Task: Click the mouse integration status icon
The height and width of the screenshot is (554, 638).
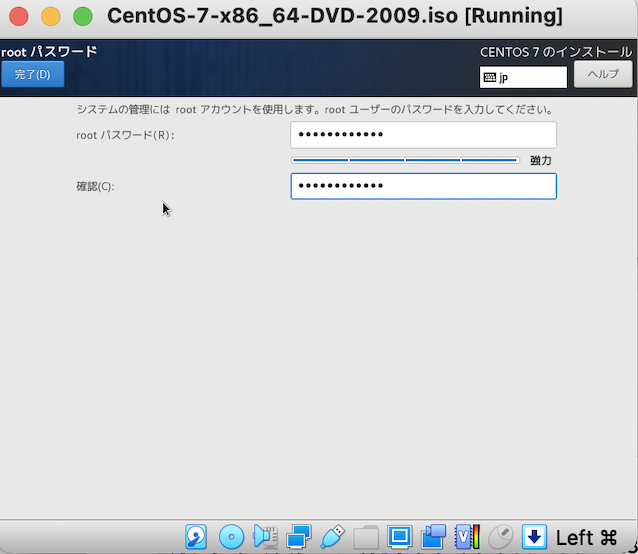Action: click(500, 537)
